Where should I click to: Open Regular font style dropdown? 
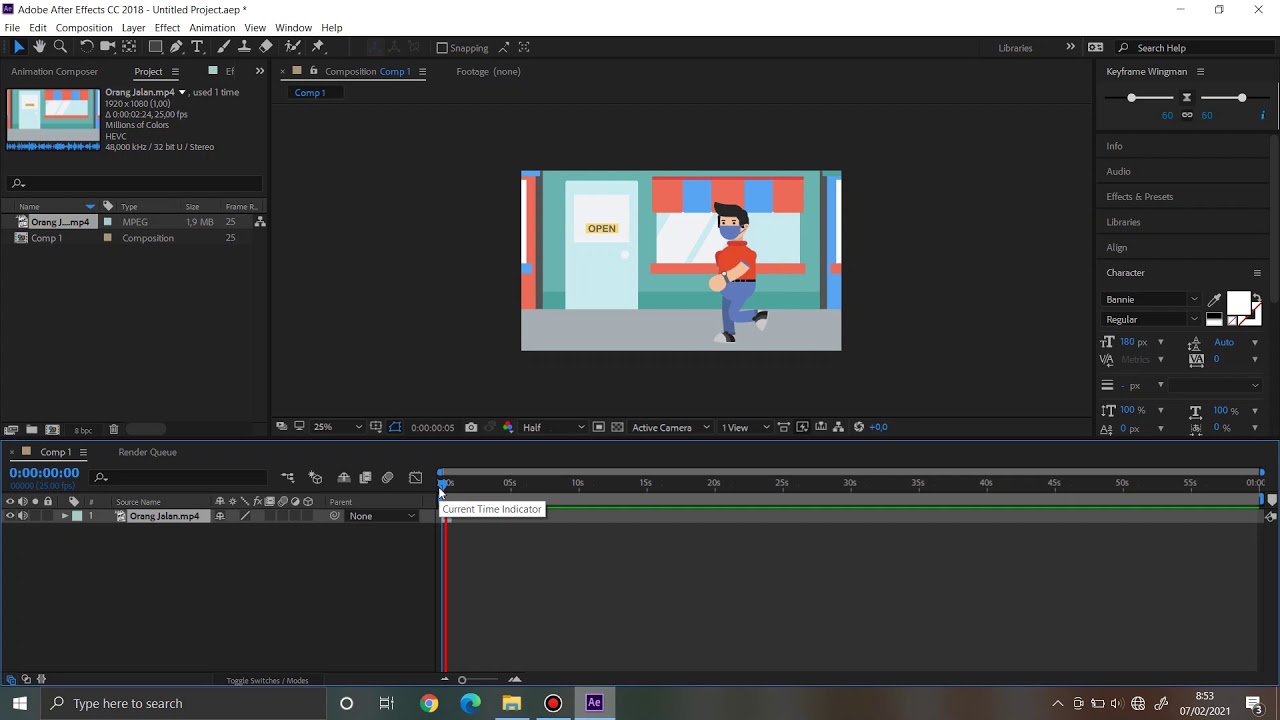(x=1150, y=319)
